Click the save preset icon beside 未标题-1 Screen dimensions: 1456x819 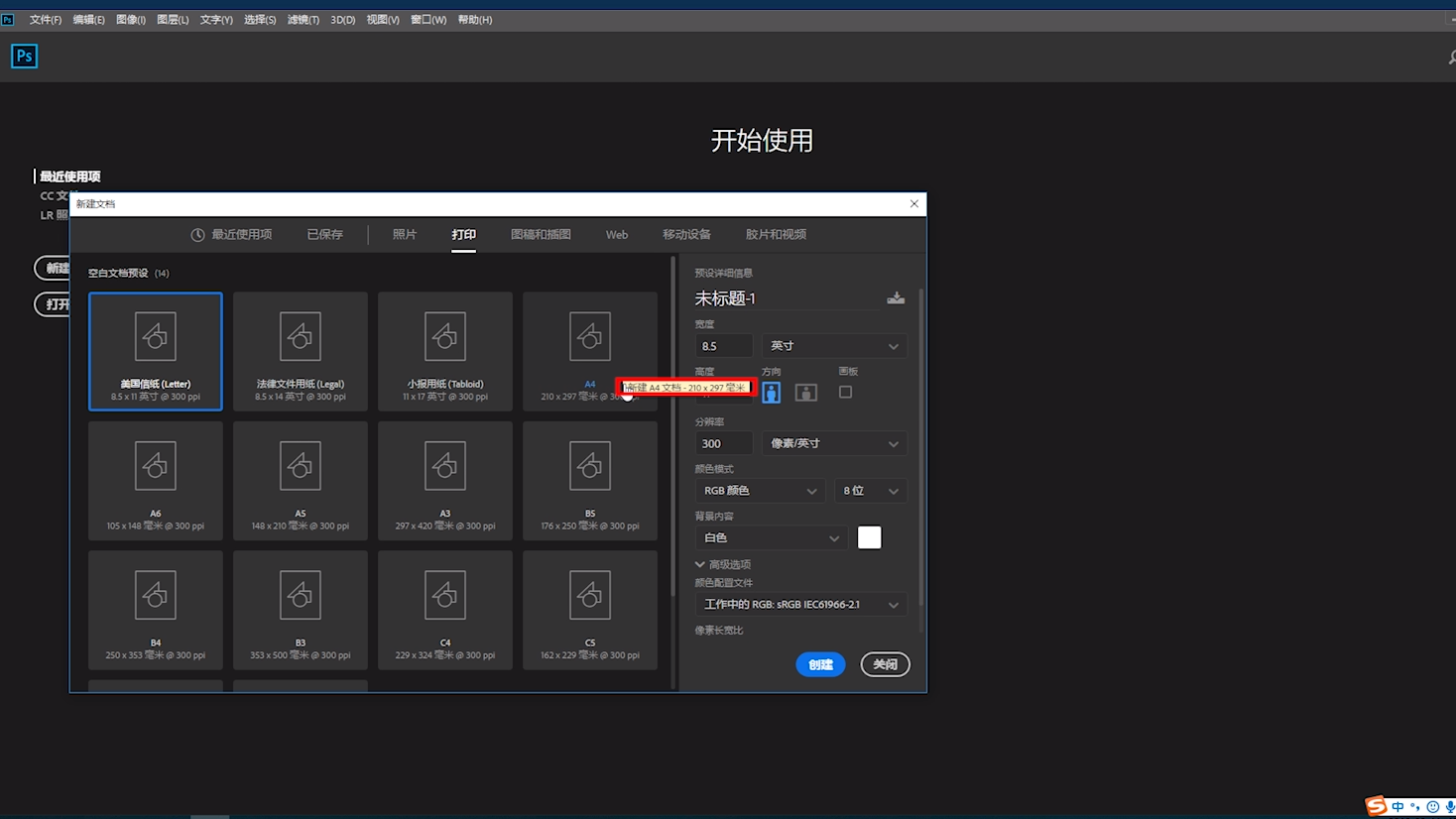click(x=896, y=297)
